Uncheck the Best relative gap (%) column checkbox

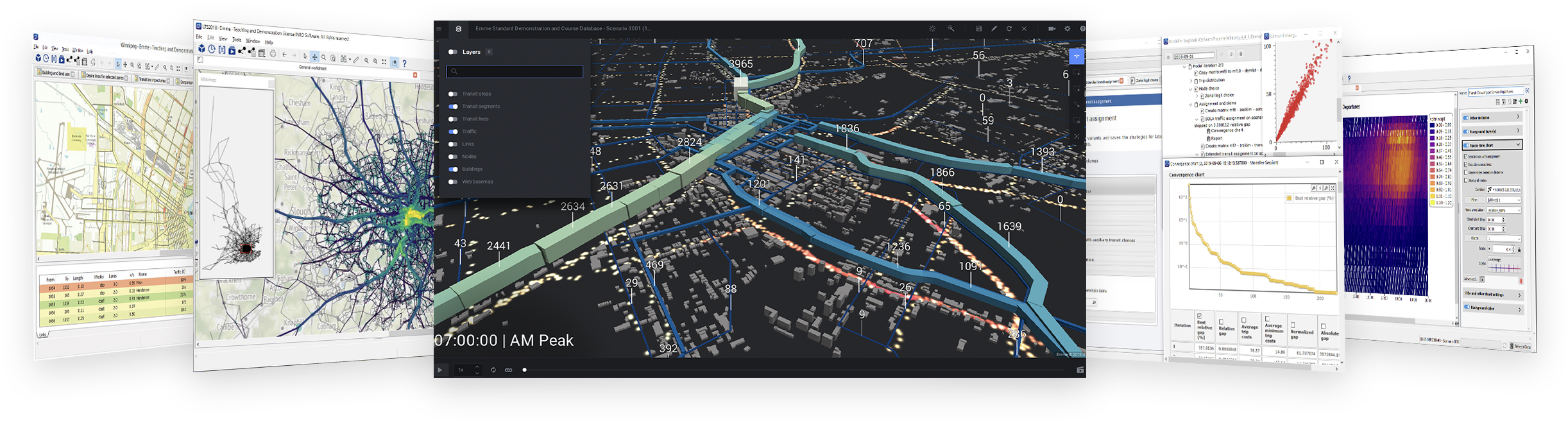[x=1199, y=316]
